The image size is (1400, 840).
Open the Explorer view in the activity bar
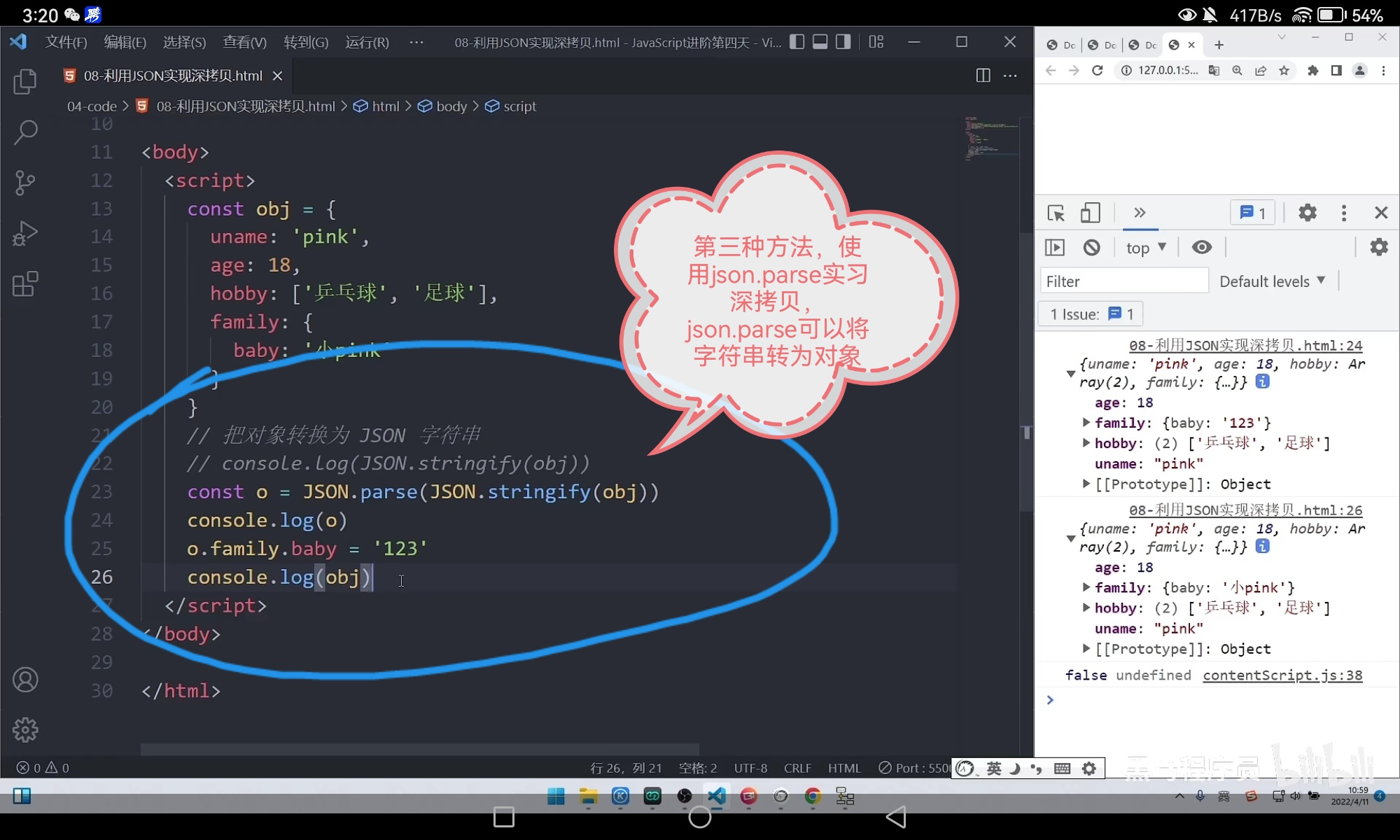pos(25,81)
